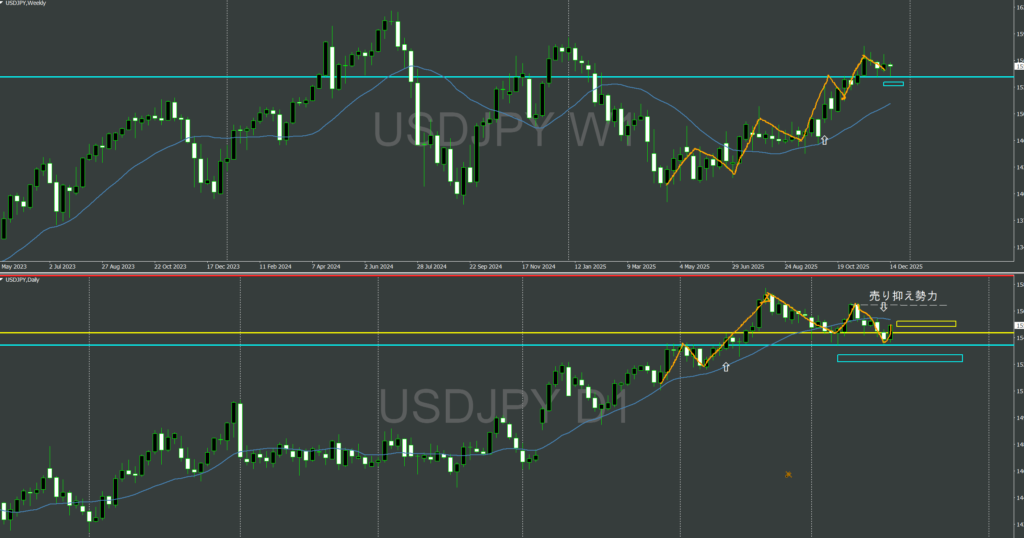Click the up arrow marker on the Daily chart
This screenshot has height=538, width=1024.
(726, 367)
